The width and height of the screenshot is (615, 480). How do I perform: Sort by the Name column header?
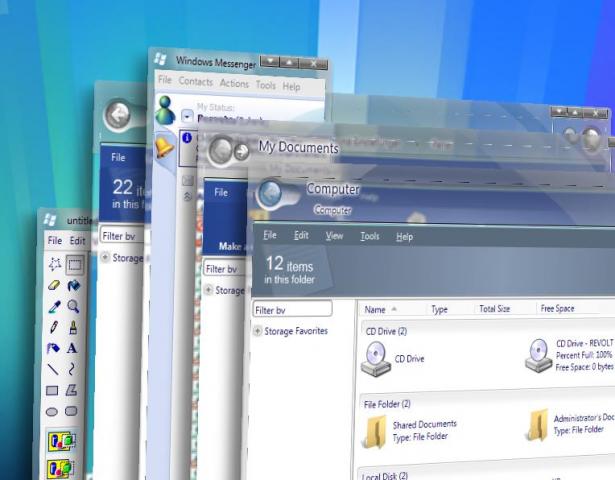(x=376, y=309)
